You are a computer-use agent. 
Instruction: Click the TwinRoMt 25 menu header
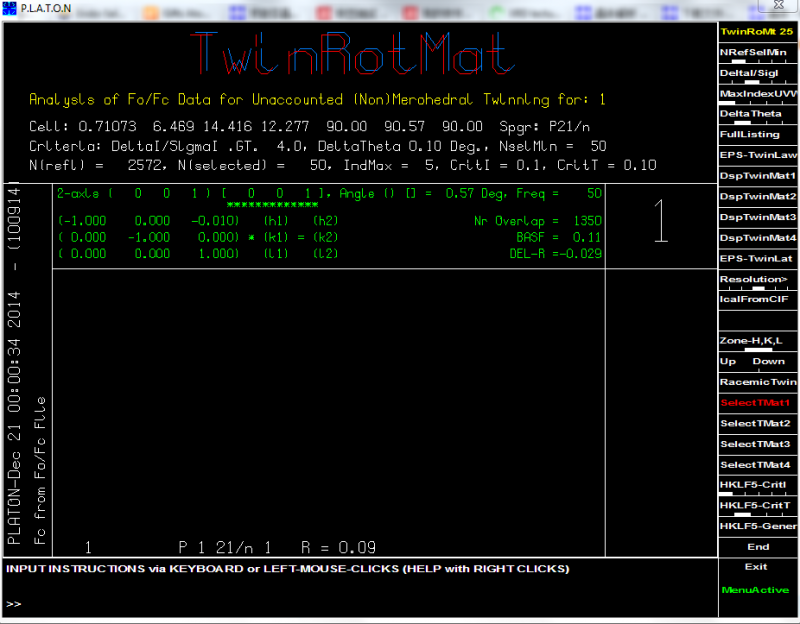757,32
